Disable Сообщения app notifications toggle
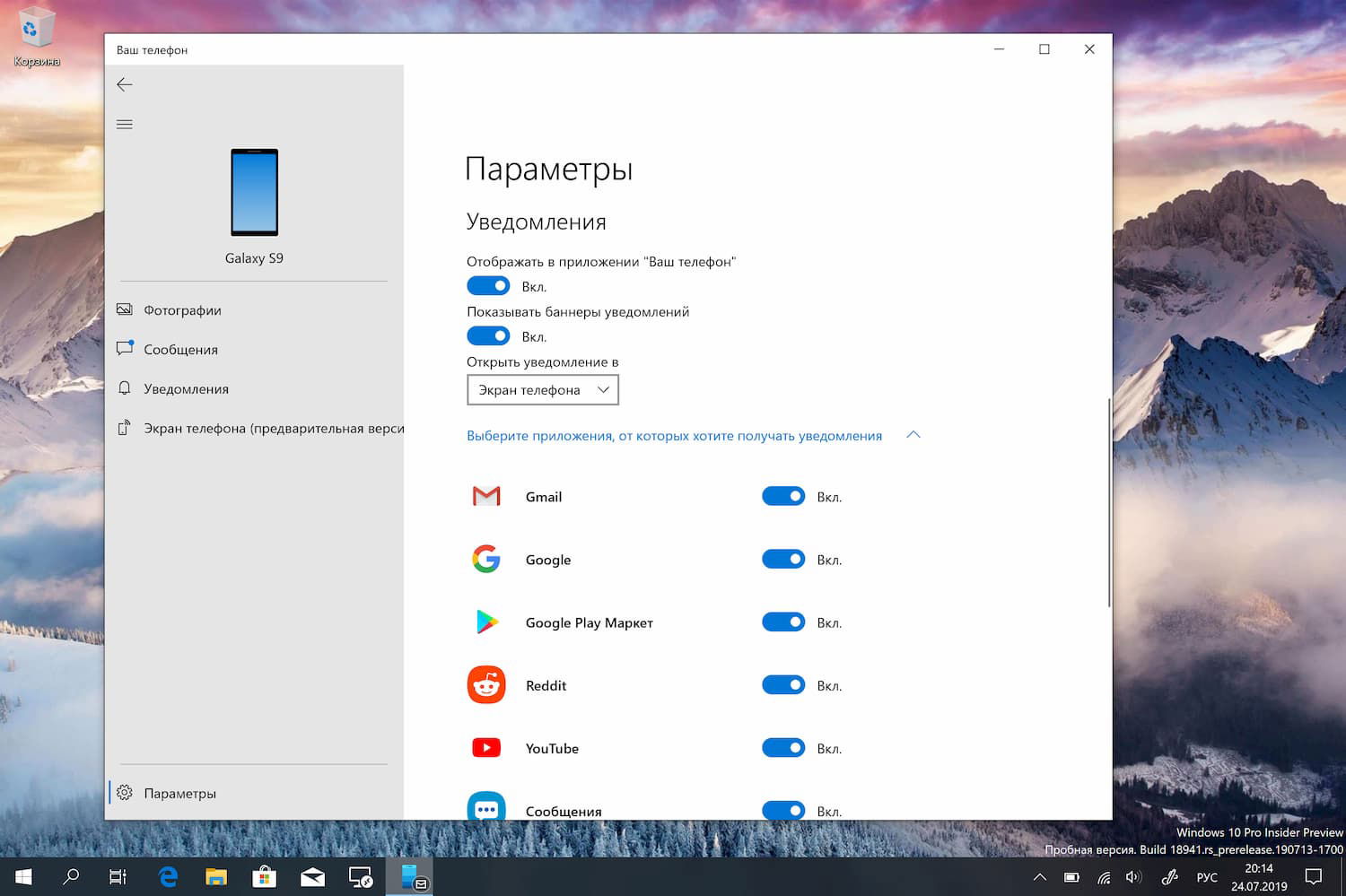The height and width of the screenshot is (896, 1346). click(783, 810)
